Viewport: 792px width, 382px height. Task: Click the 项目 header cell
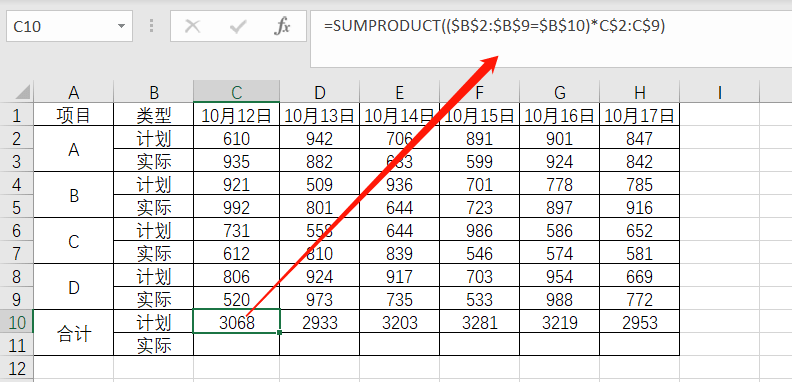(x=74, y=115)
